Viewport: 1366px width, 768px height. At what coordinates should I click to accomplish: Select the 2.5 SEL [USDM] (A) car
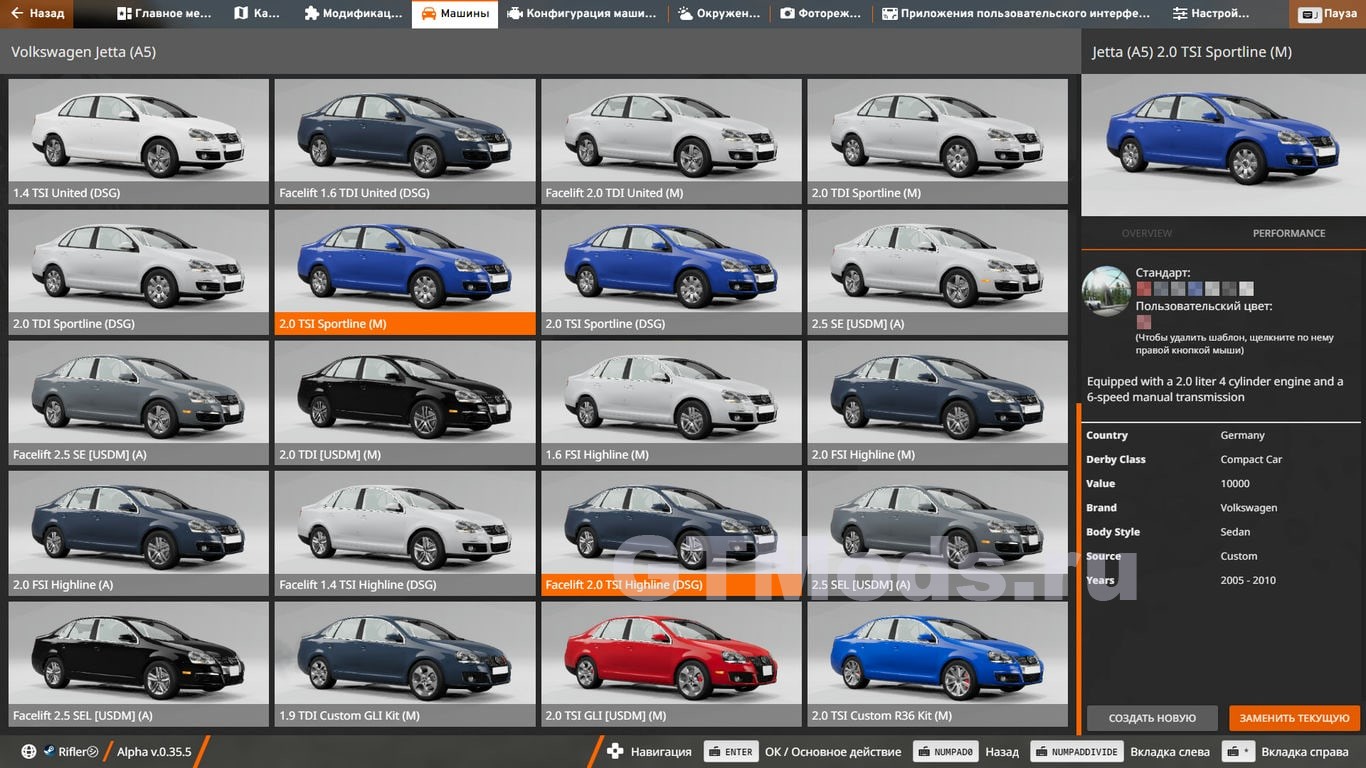938,533
